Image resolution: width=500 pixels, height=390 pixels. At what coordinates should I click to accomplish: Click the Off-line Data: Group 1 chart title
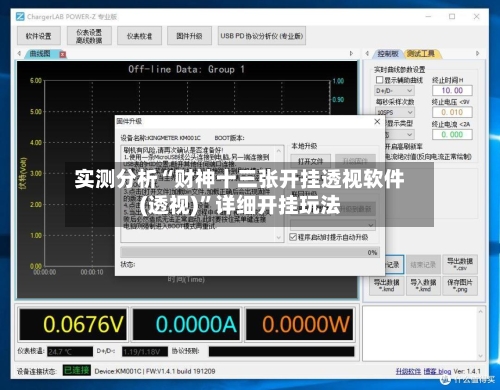(x=186, y=69)
